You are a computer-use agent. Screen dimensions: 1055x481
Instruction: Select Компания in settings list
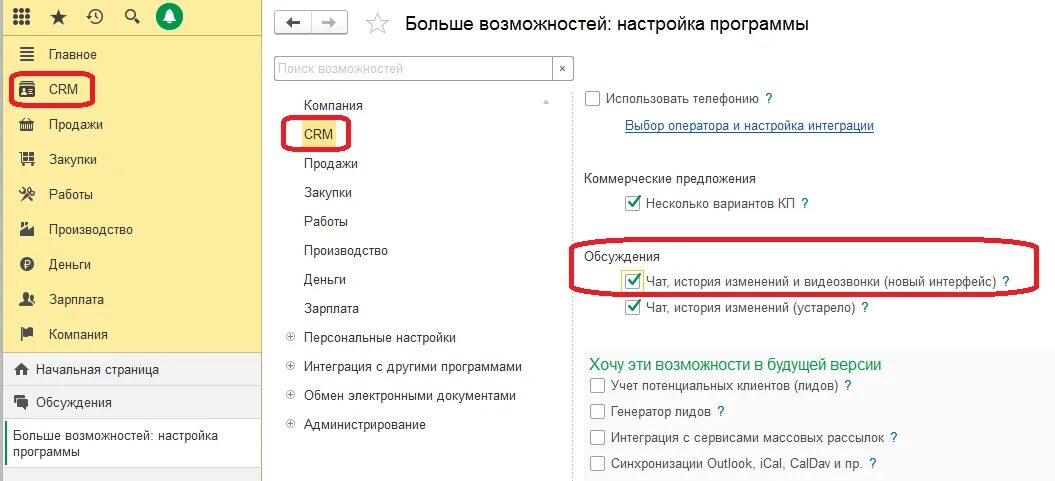333,106
